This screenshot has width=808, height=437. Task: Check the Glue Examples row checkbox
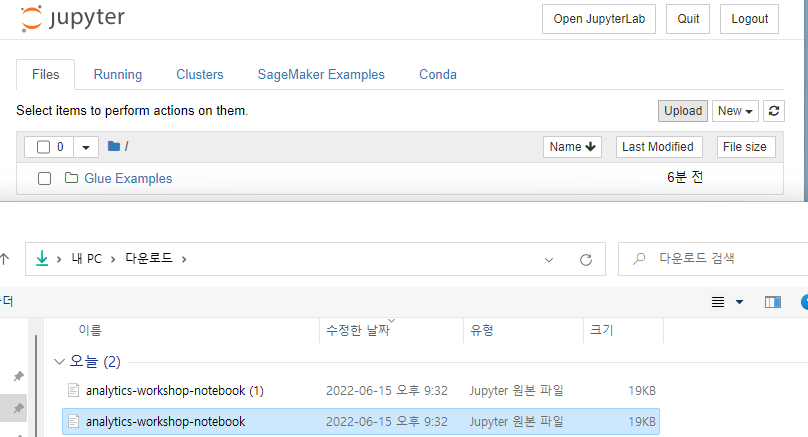44,179
